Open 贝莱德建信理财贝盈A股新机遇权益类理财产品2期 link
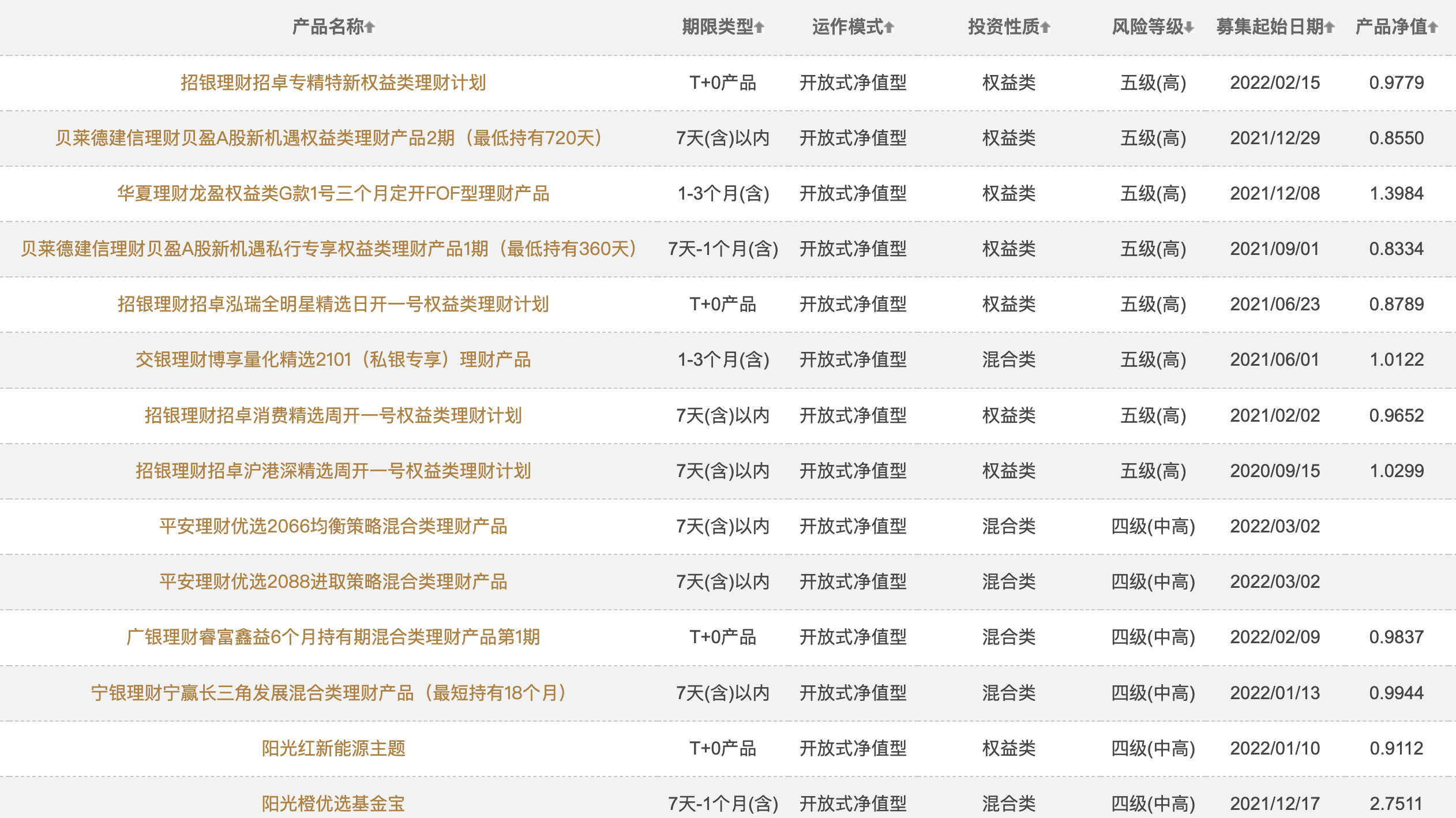Screen dimensions: 1456x818 coord(329,138)
